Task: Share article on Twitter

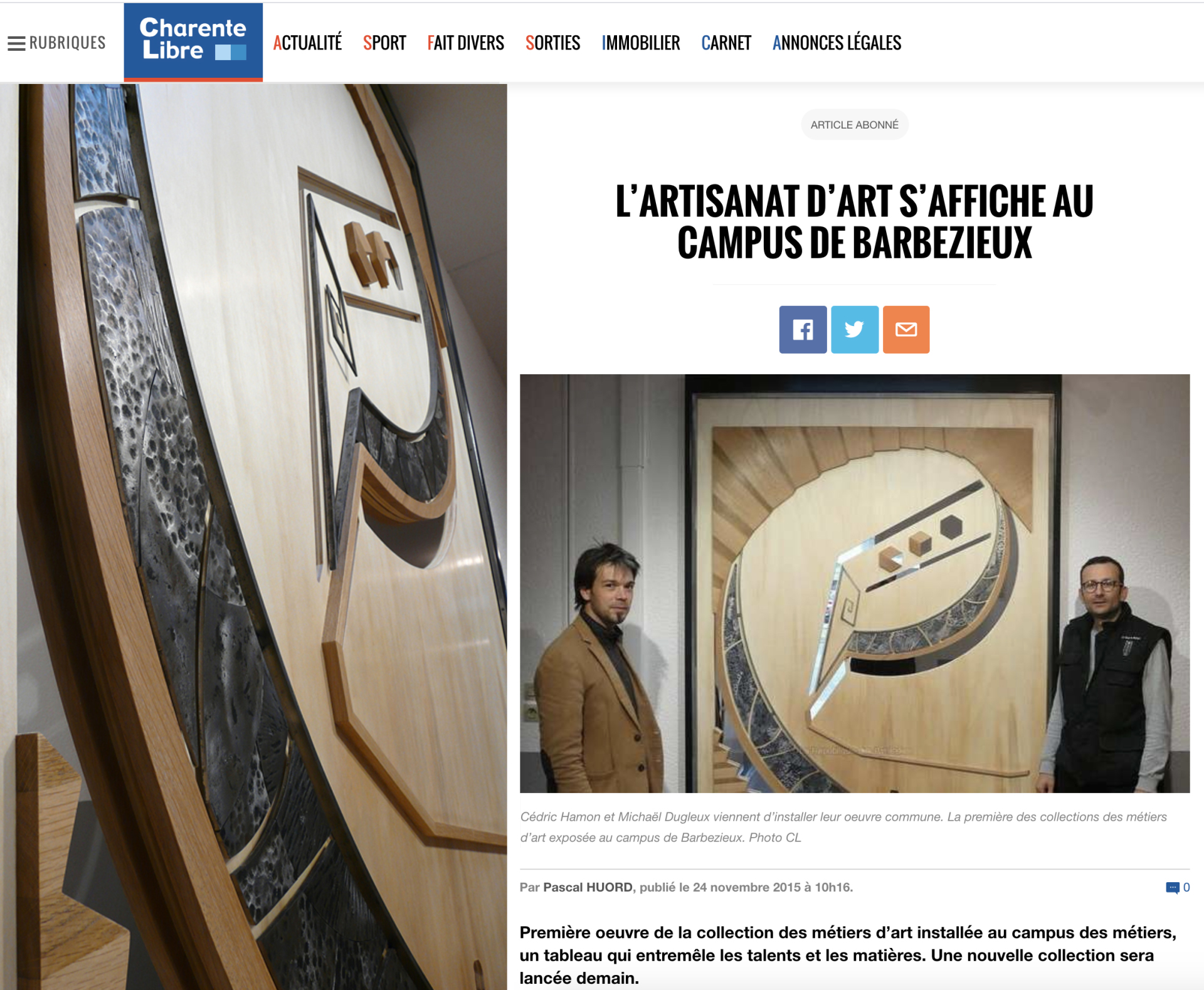Action: point(855,329)
